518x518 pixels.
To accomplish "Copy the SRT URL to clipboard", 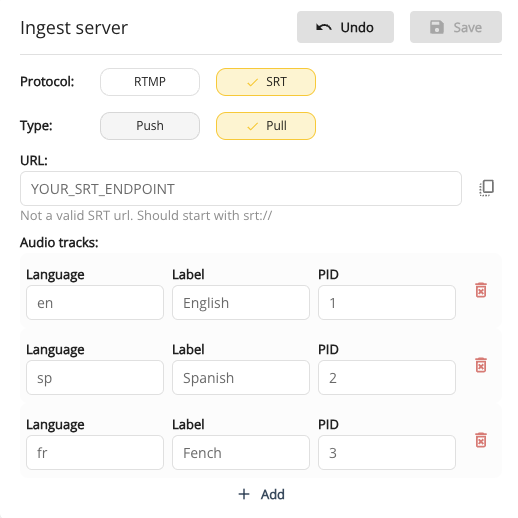I will [x=487, y=188].
